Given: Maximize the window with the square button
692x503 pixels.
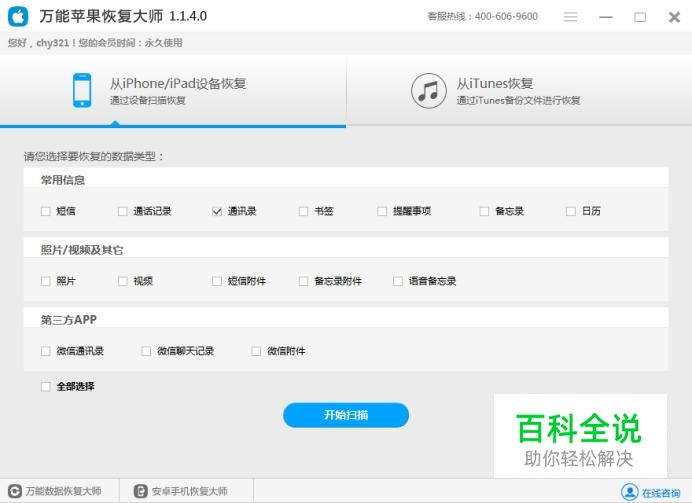Looking at the screenshot, I should pos(640,17).
